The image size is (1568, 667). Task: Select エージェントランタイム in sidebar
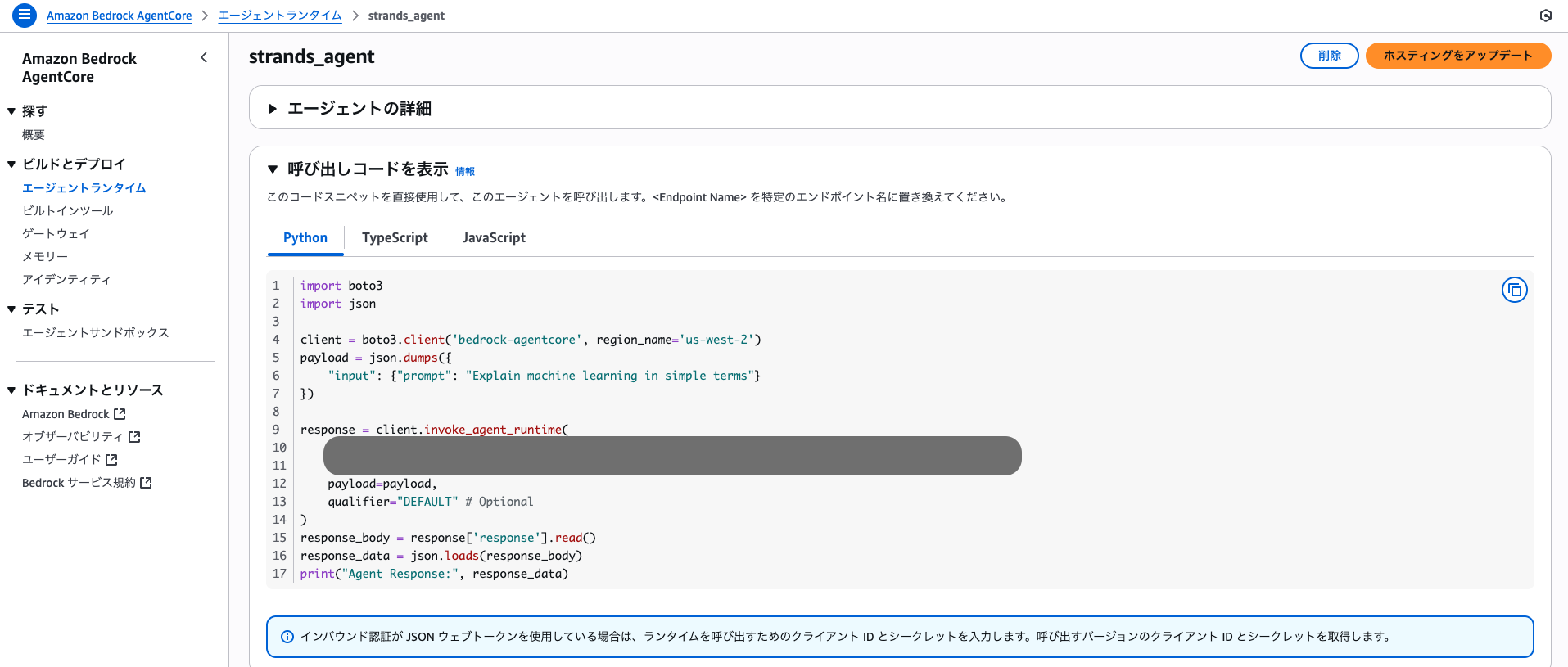click(84, 188)
